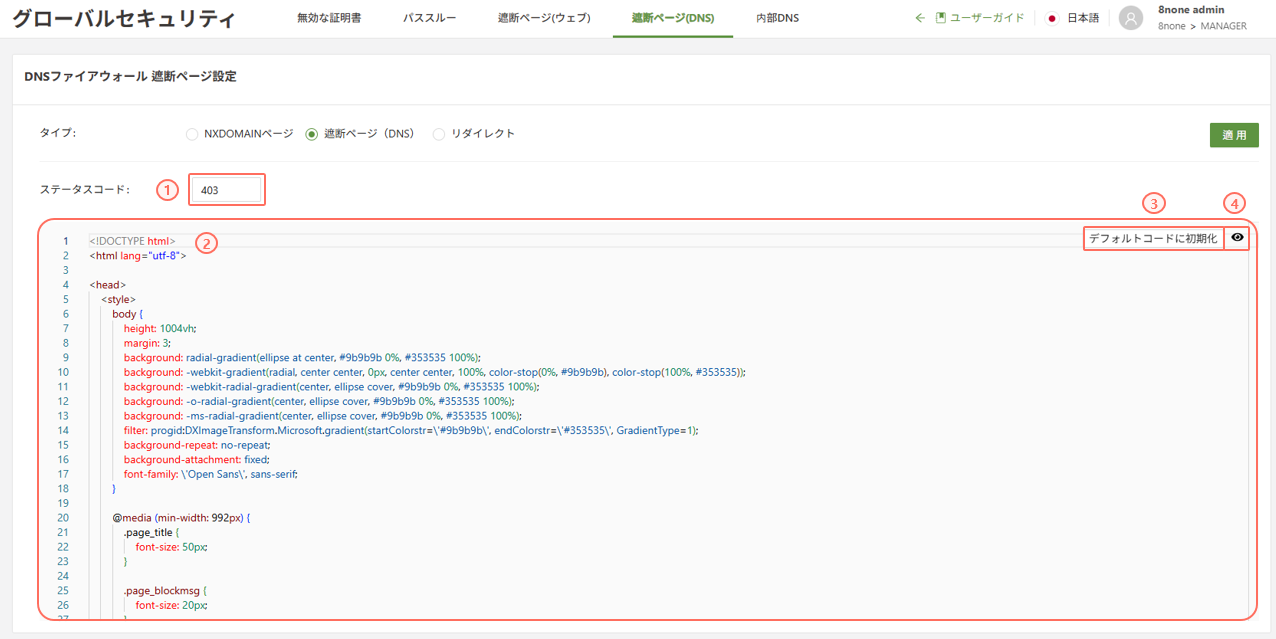Open the ユーザーガイド user guide link
Screen dimensions: 1276x639
(987, 18)
